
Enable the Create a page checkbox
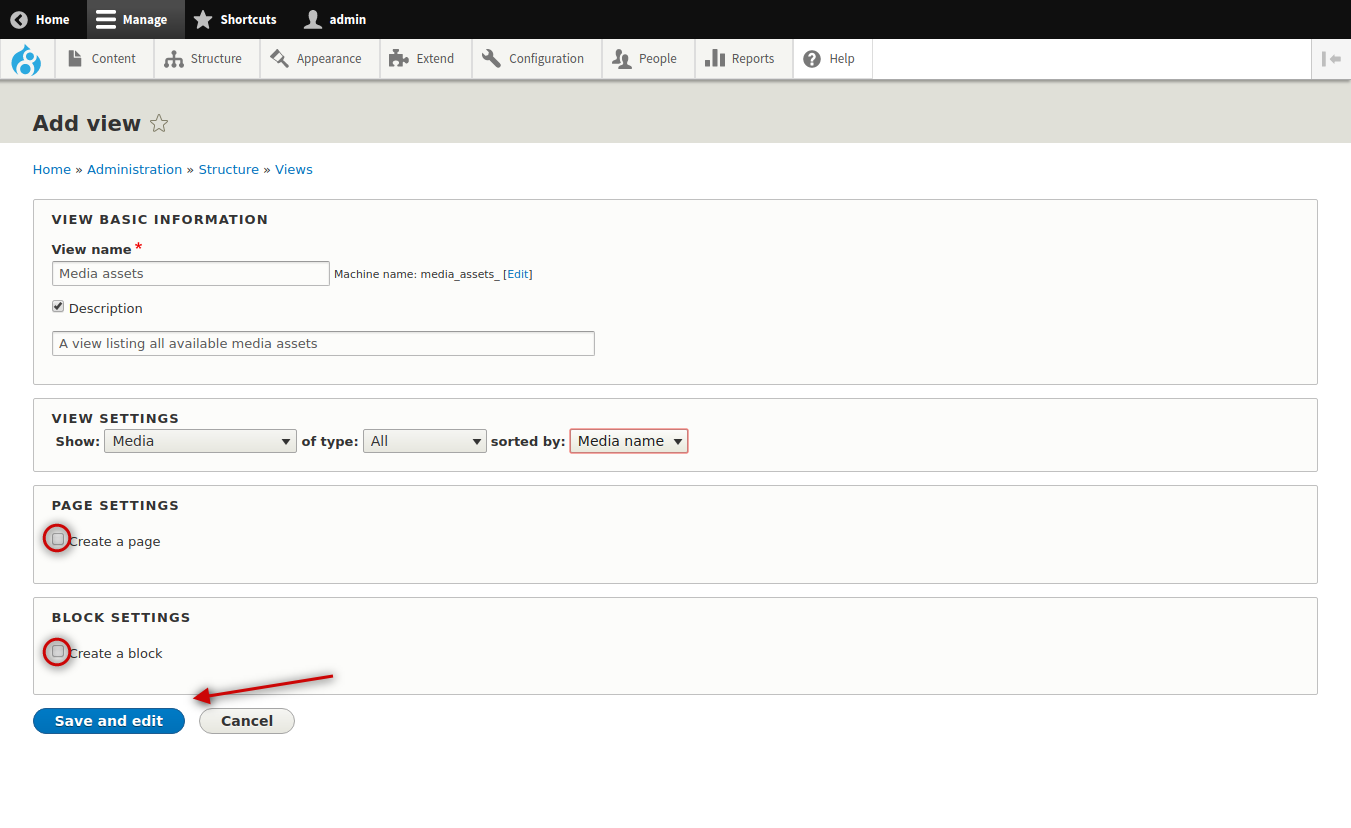58,539
